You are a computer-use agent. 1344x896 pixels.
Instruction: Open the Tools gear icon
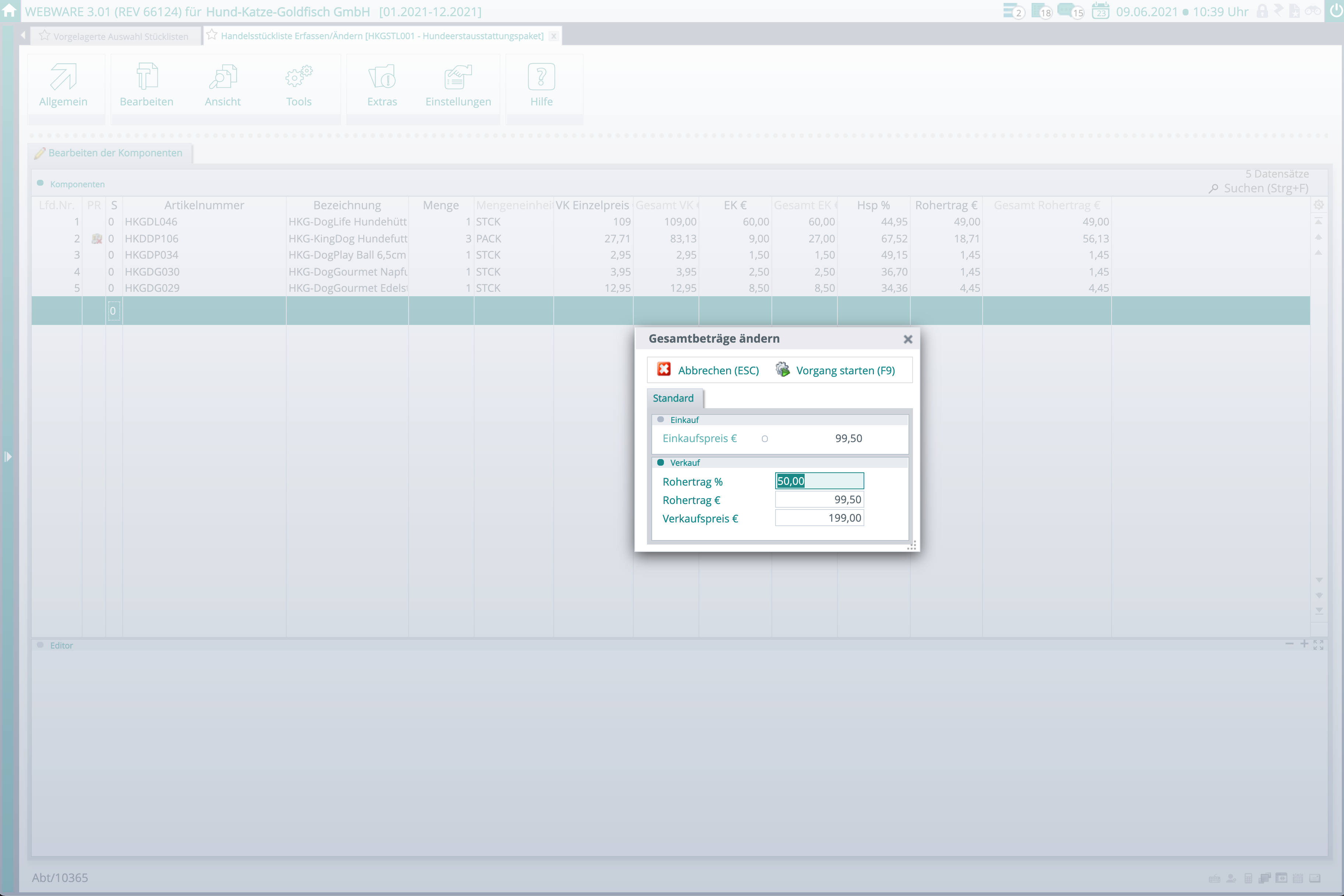(299, 77)
